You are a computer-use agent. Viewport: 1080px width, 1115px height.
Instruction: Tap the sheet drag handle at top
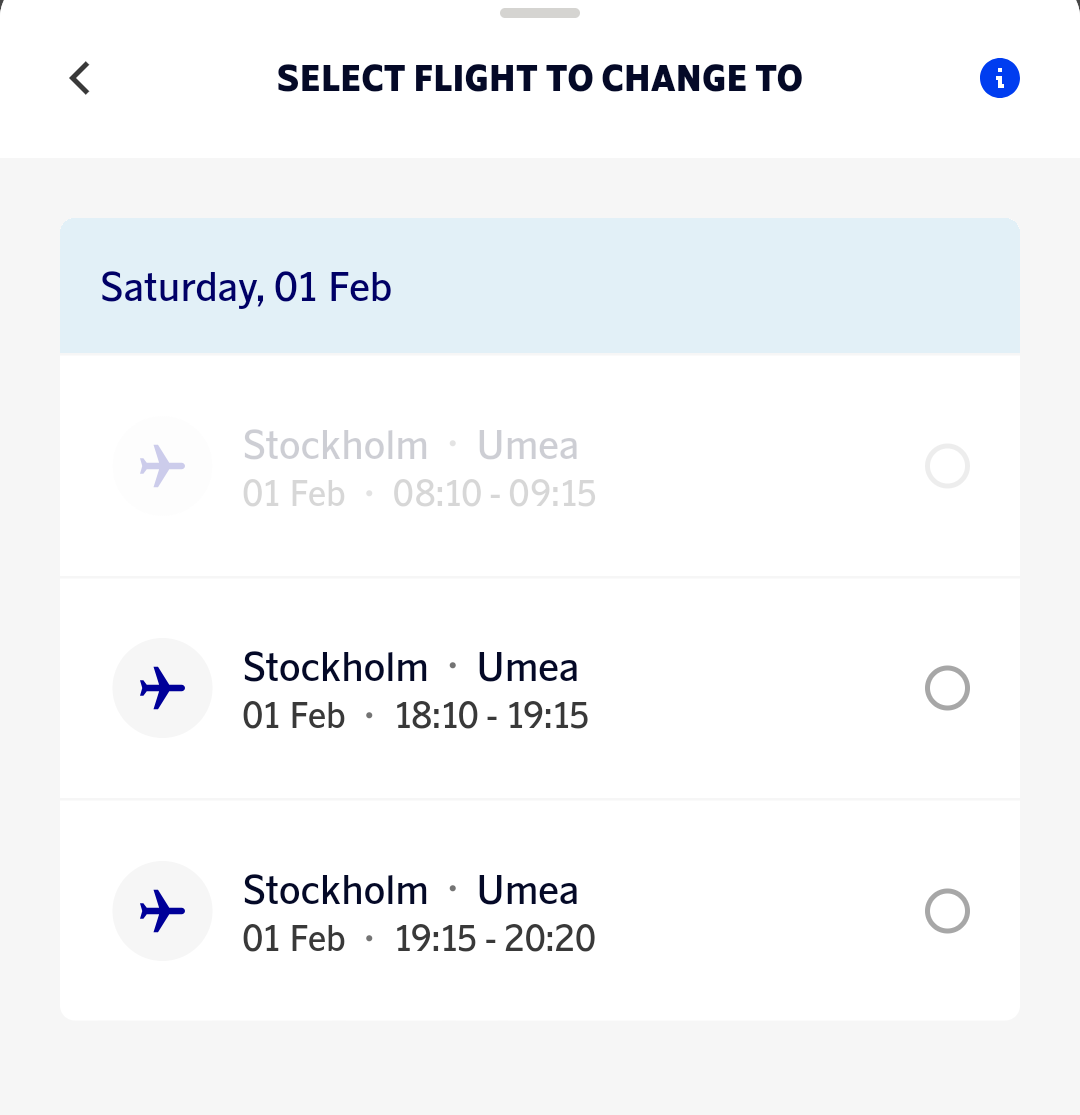point(540,13)
